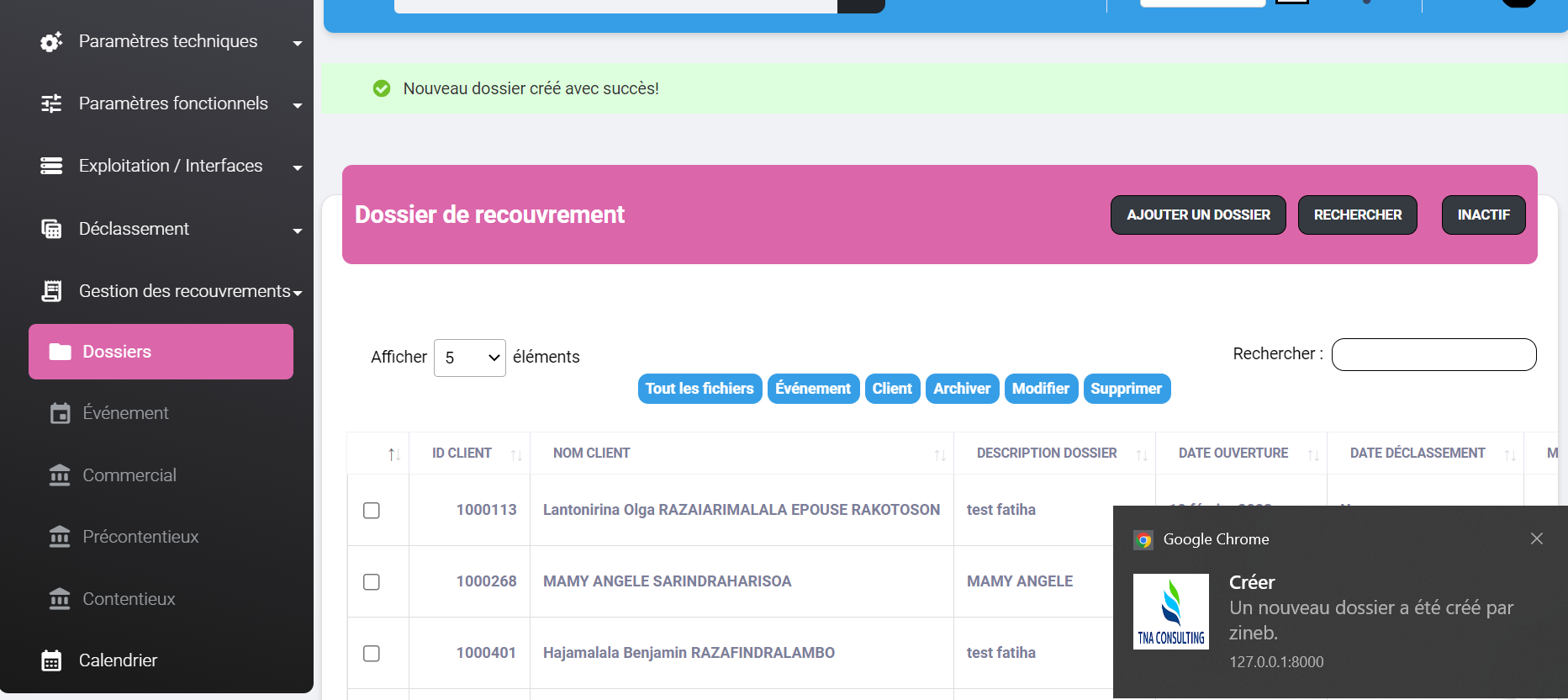The width and height of the screenshot is (1568, 700).
Task: Click the Exploitation / Interfaces server icon
Action: tap(51, 166)
